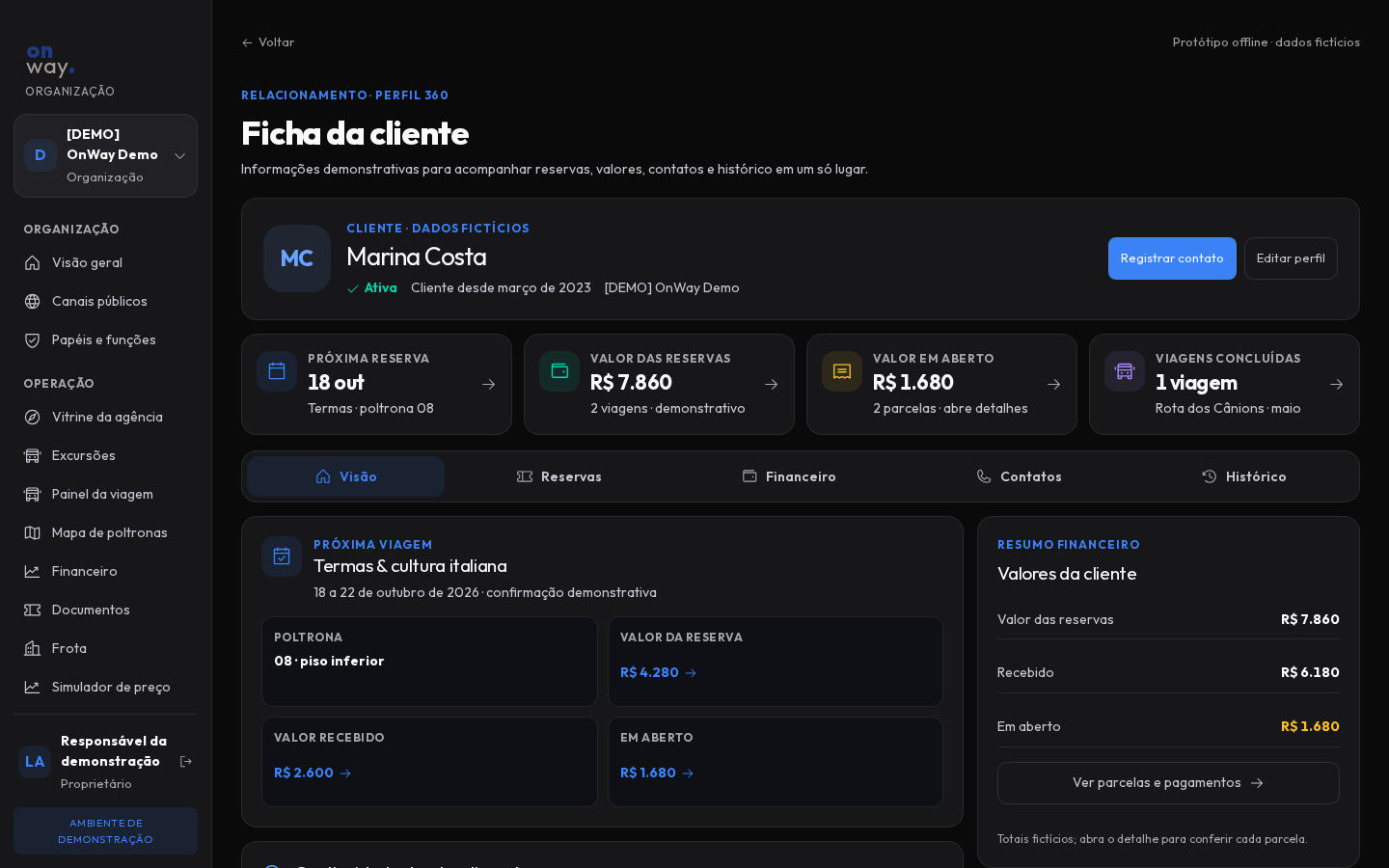This screenshot has width=1389, height=868.
Task: Open the R$ 1.680 em aberto link in Próxima viagem
Action: click(x=657, y=773)
